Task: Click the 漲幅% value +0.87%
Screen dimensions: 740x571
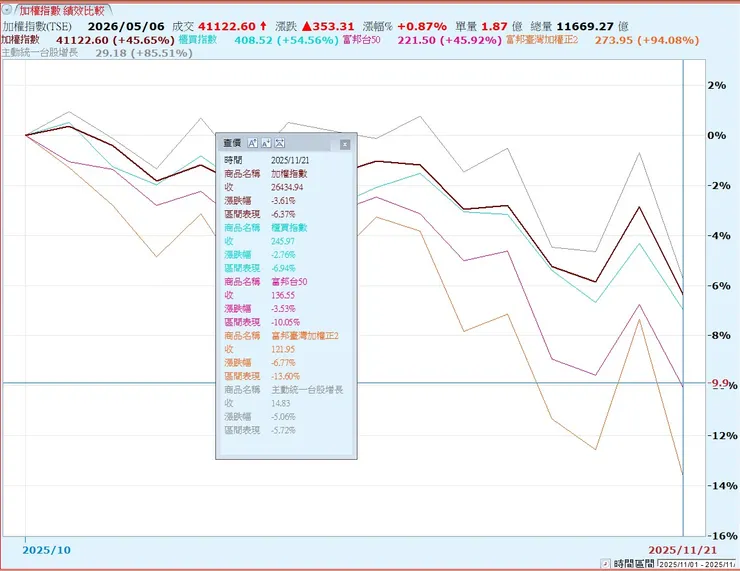Action: click(422, 26)
